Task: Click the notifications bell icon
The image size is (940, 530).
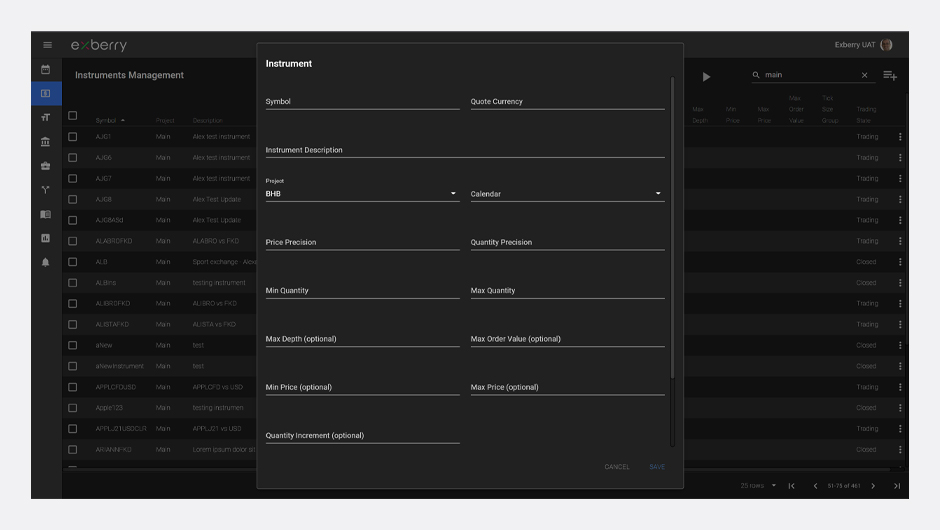Action: click(46, 262)
